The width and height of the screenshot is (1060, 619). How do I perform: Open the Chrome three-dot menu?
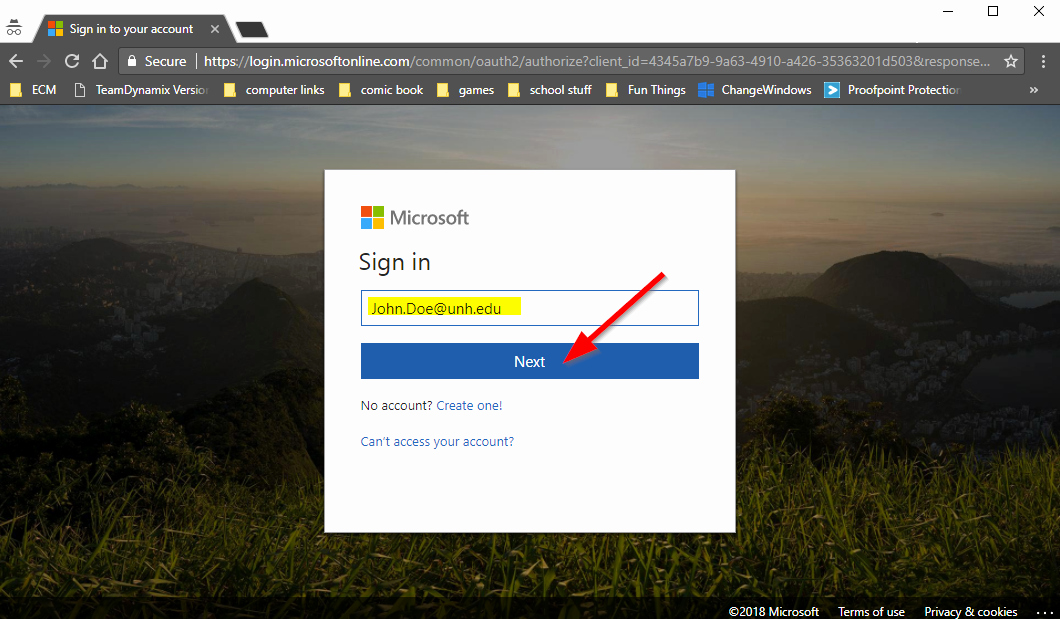1043,61
